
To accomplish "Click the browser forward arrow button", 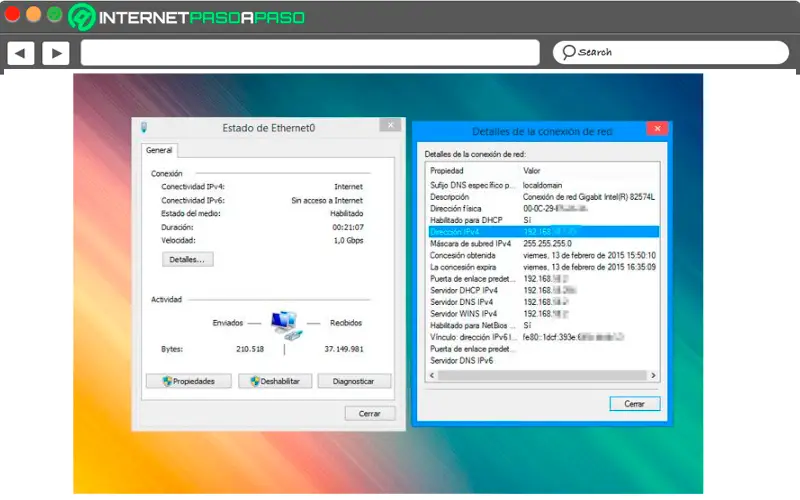I will [x=56, y=53].
